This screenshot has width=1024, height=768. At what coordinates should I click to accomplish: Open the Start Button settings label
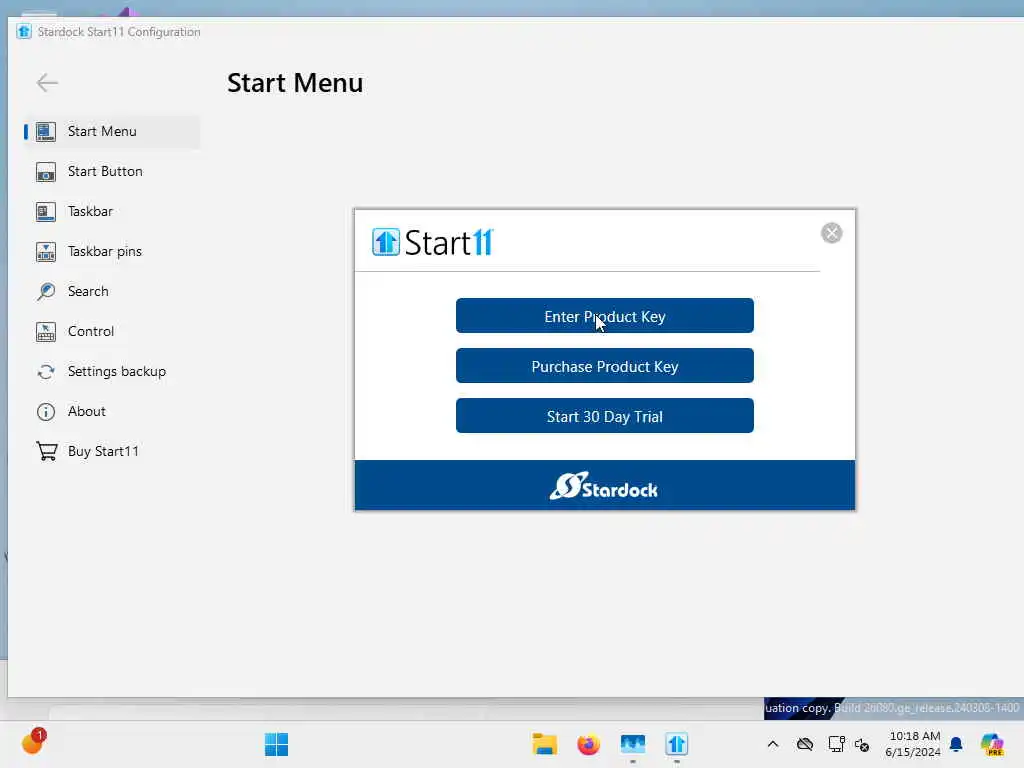105,171
